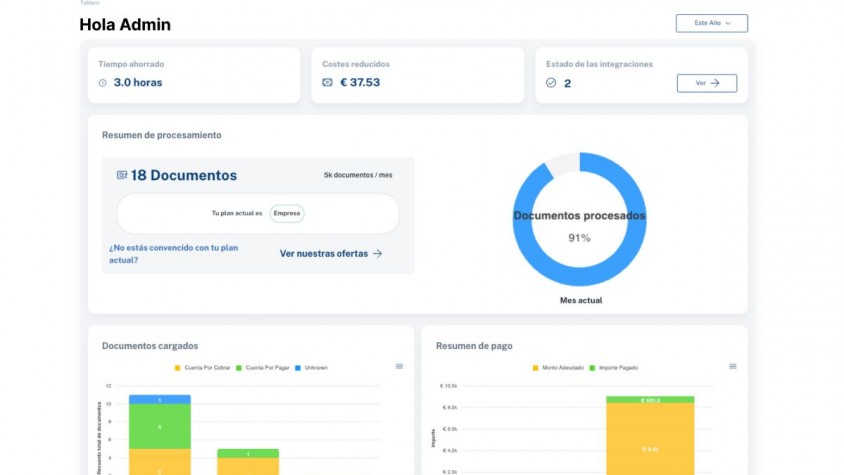Click the money icon beside € 37.53
844x475 pixels.
(327, 82)
